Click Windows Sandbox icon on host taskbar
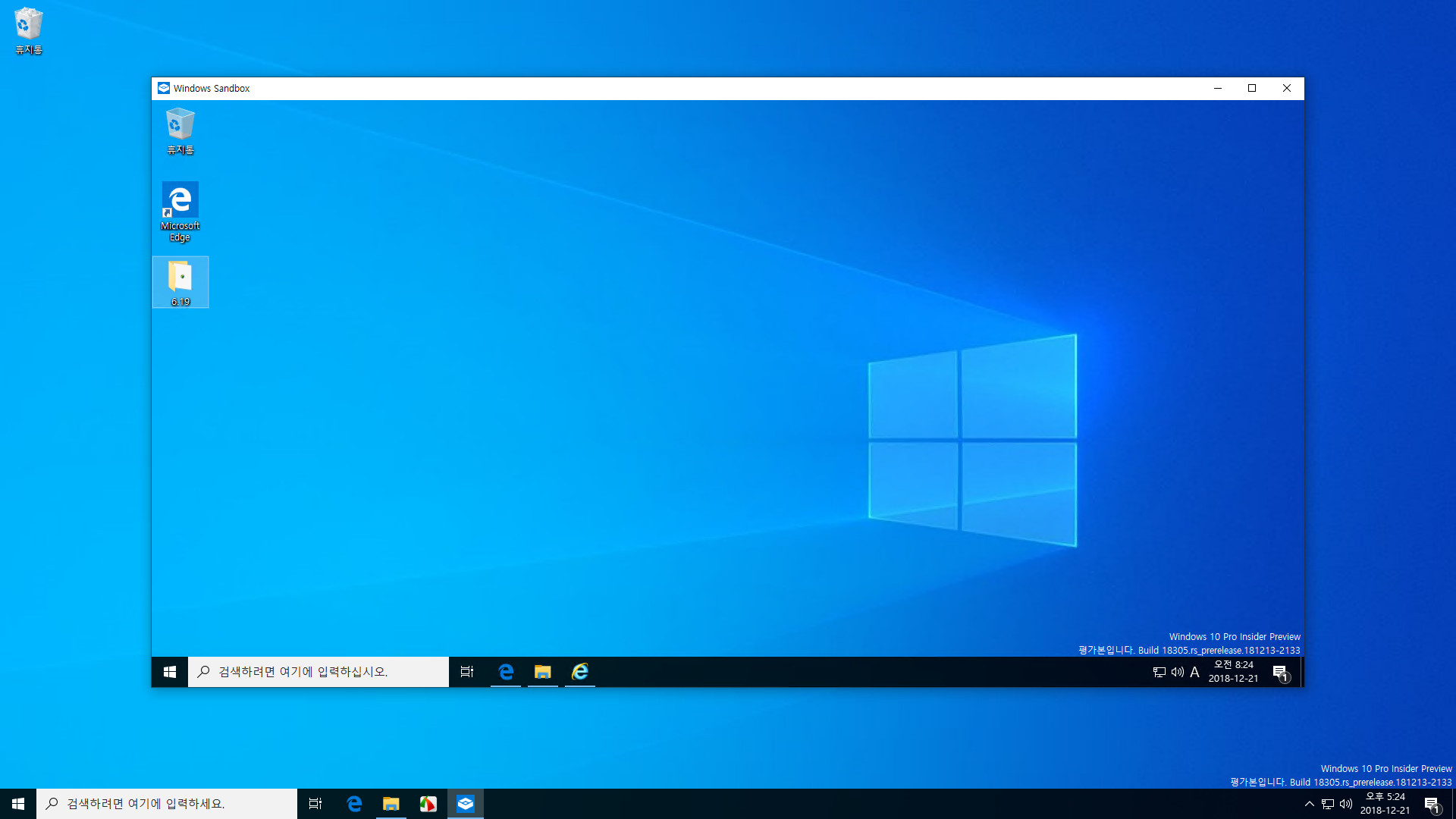Viewport: 1456px width, 819px height. [466, 804]
